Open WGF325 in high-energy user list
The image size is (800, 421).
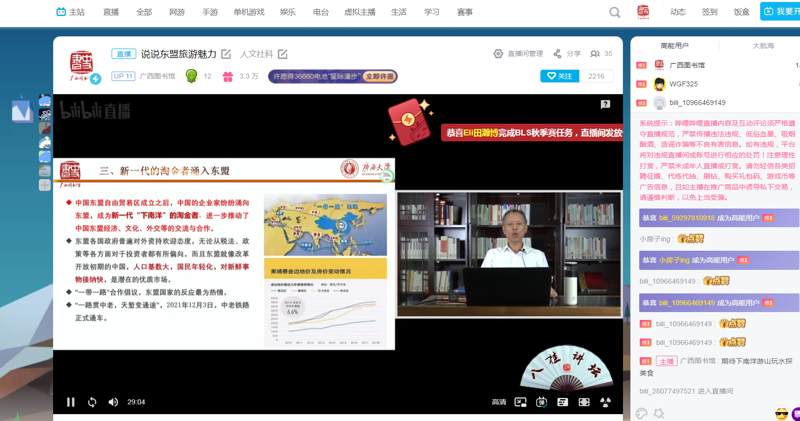point(684,84)
